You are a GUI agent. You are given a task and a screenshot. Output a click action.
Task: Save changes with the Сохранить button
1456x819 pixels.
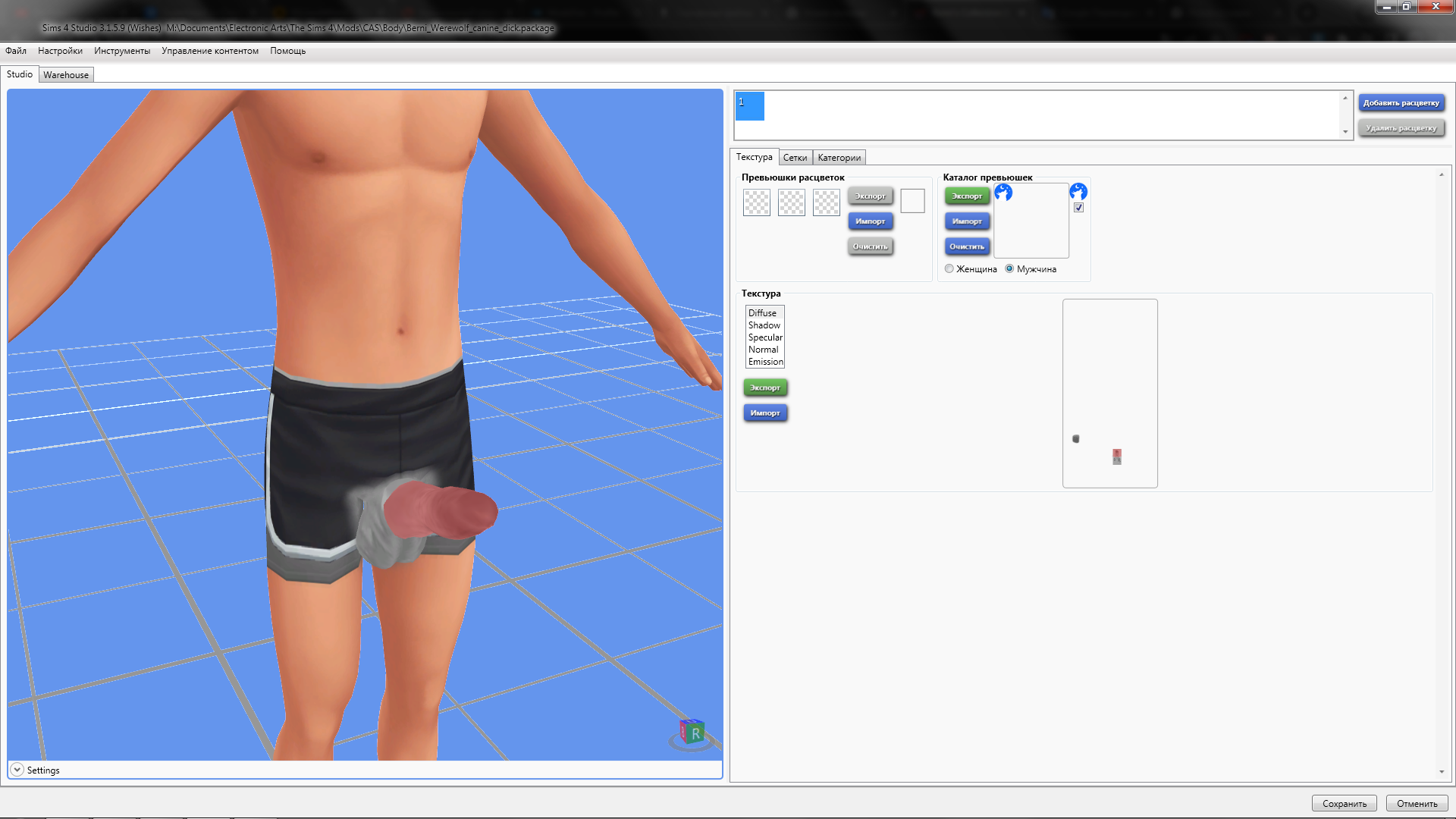tap(1345, 804)
